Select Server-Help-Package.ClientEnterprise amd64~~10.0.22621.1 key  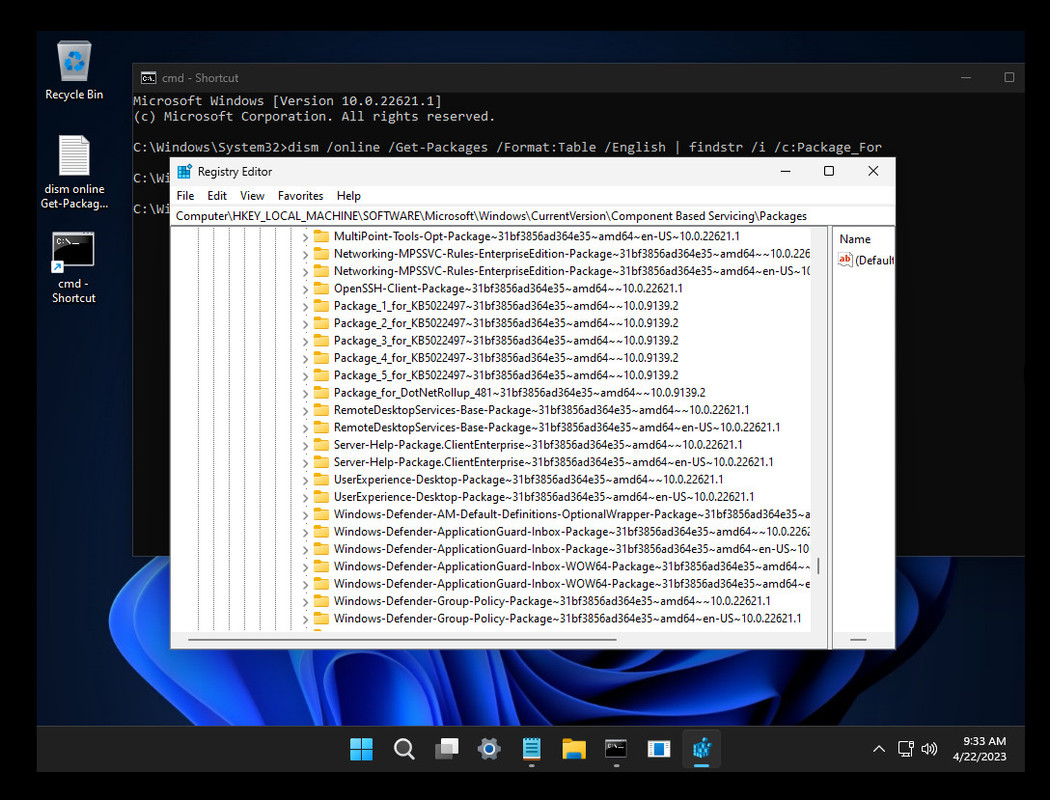(x=538, y=445)
